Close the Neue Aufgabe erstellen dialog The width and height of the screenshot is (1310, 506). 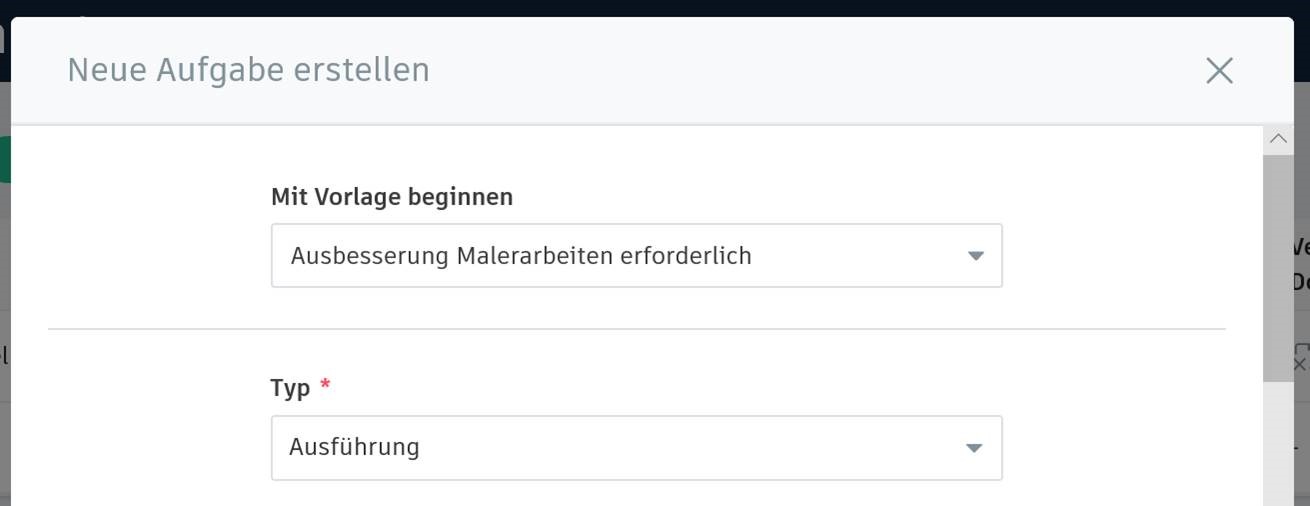(1219, 70)
